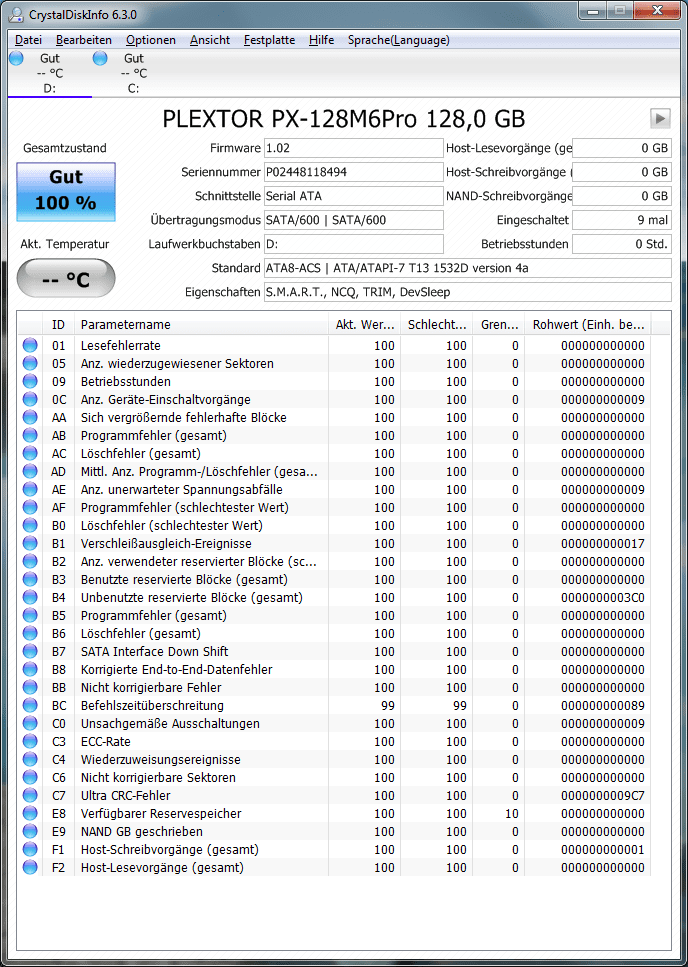Click the status icon for Spannungsabfälle row

coord(30,490)
